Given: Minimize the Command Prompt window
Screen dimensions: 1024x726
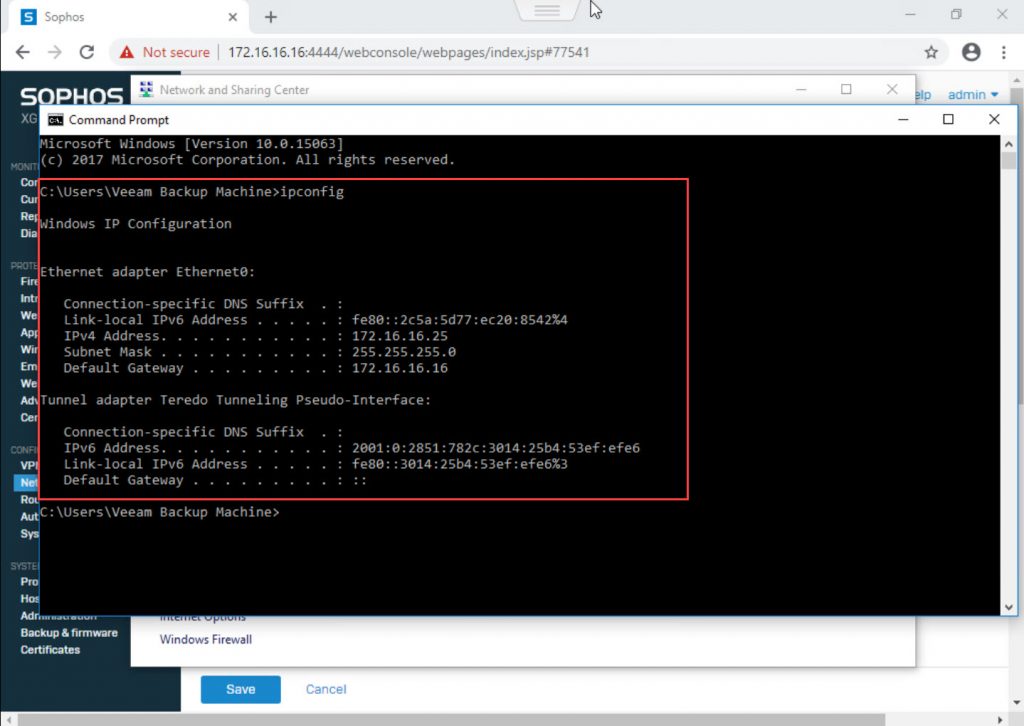Looking at the screenshot, I should (x=903, y=119).
